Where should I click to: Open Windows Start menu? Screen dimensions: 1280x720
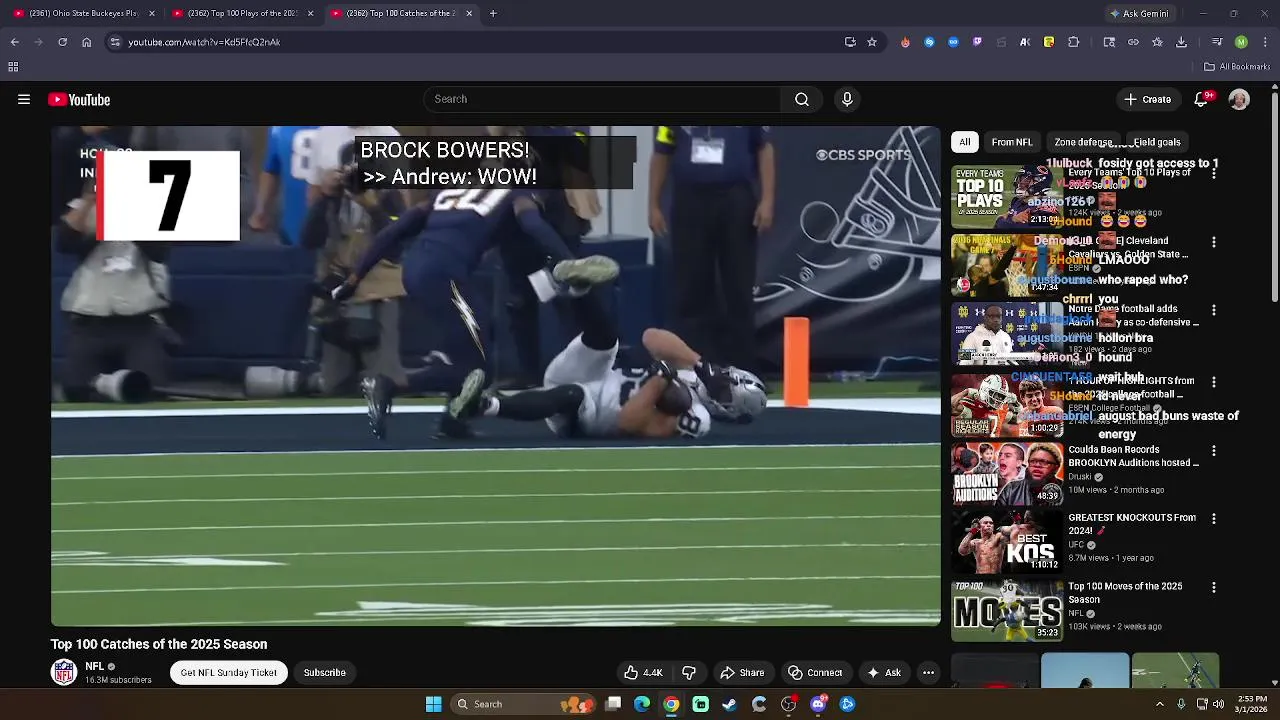(x=433, y=704)
